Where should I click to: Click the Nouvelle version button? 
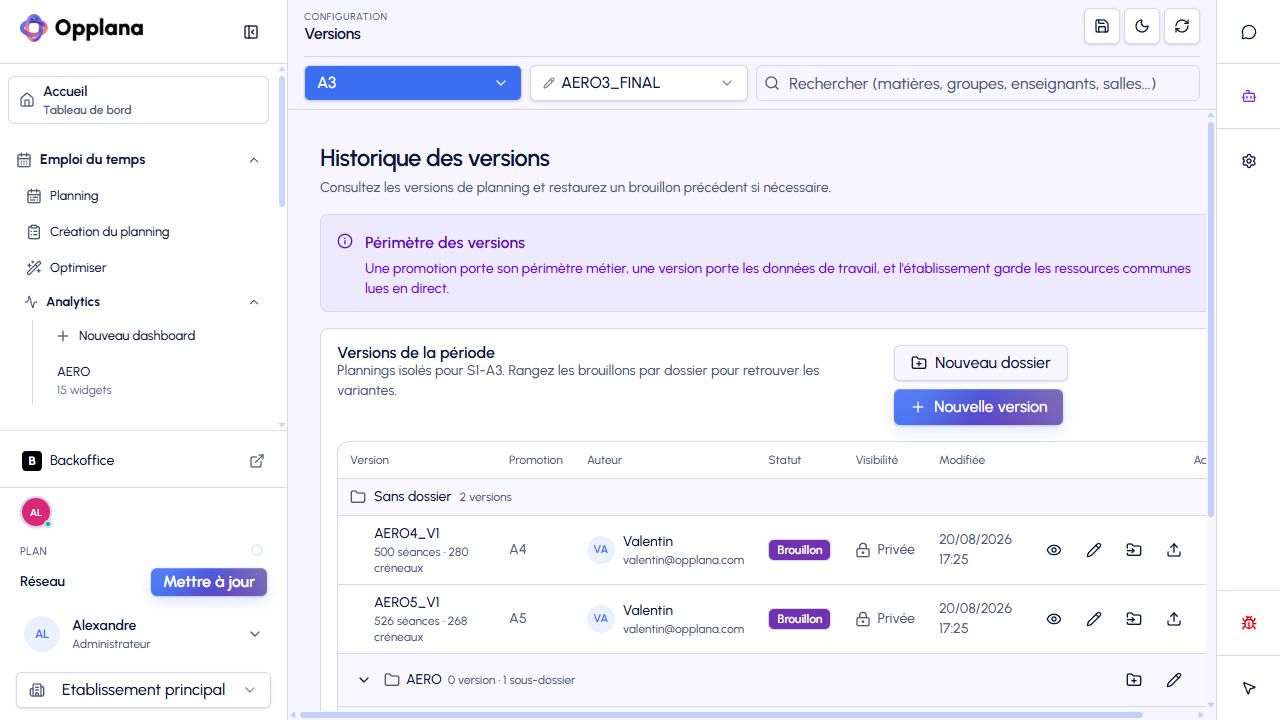tap(978, 407)
